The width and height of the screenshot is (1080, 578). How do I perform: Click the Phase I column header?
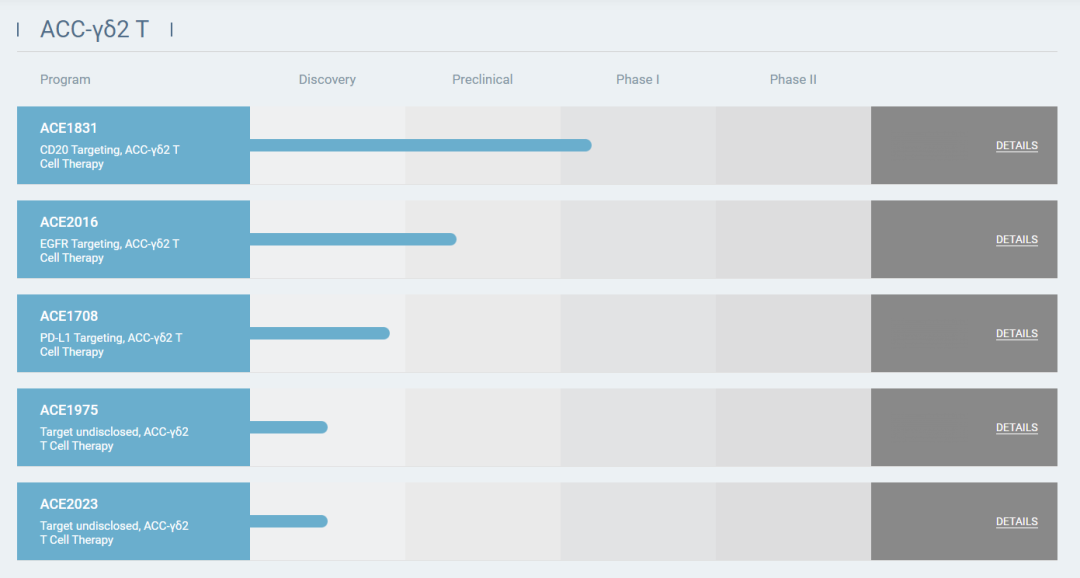tap(638, 80)
